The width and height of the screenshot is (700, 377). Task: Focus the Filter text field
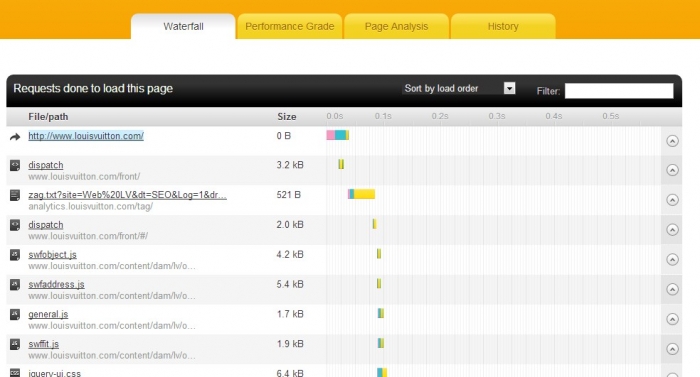pyautogui.click(x=619, y=91)
